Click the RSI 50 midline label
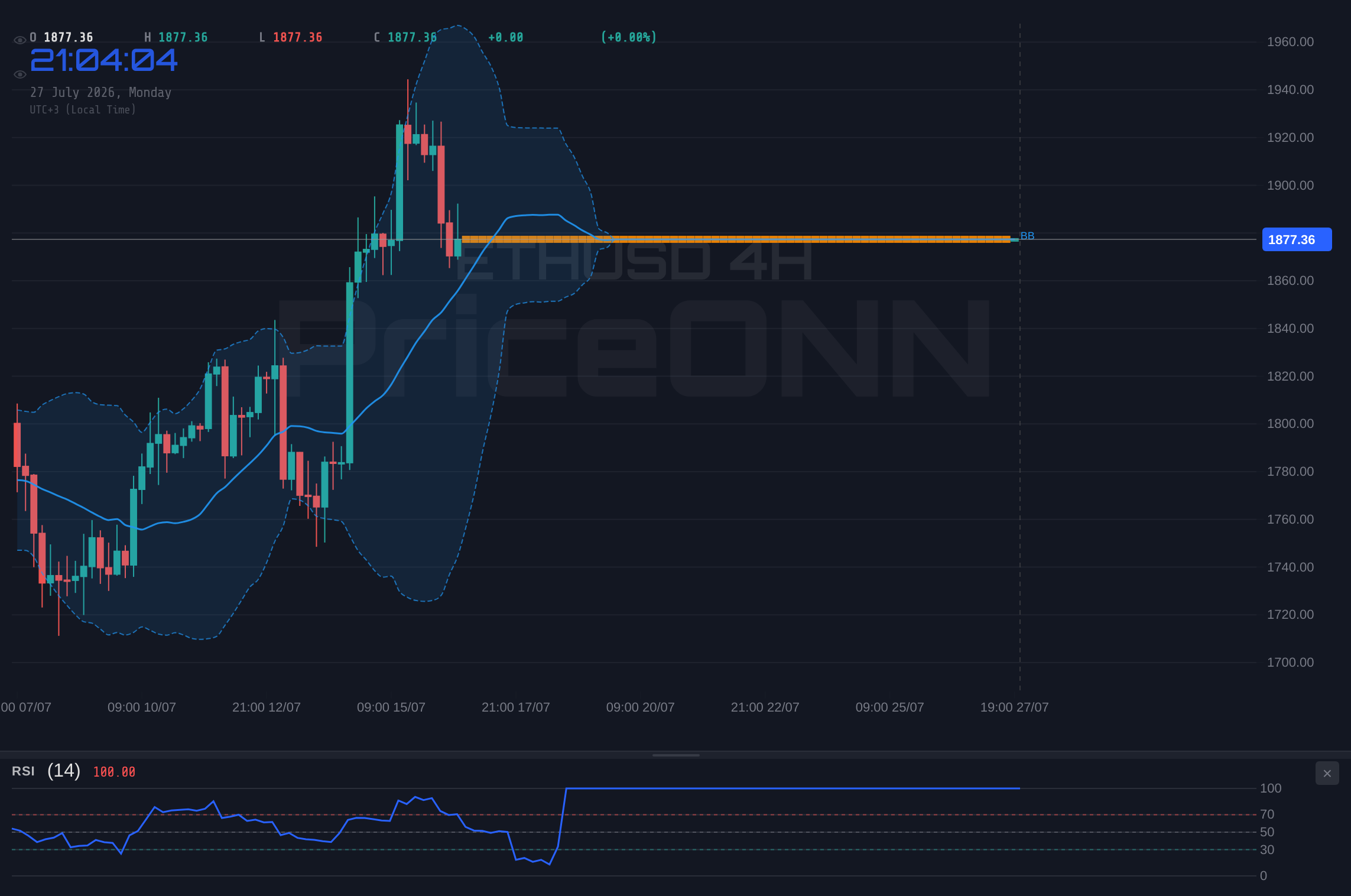1351x896 pixels. [x=1267, y=832]
